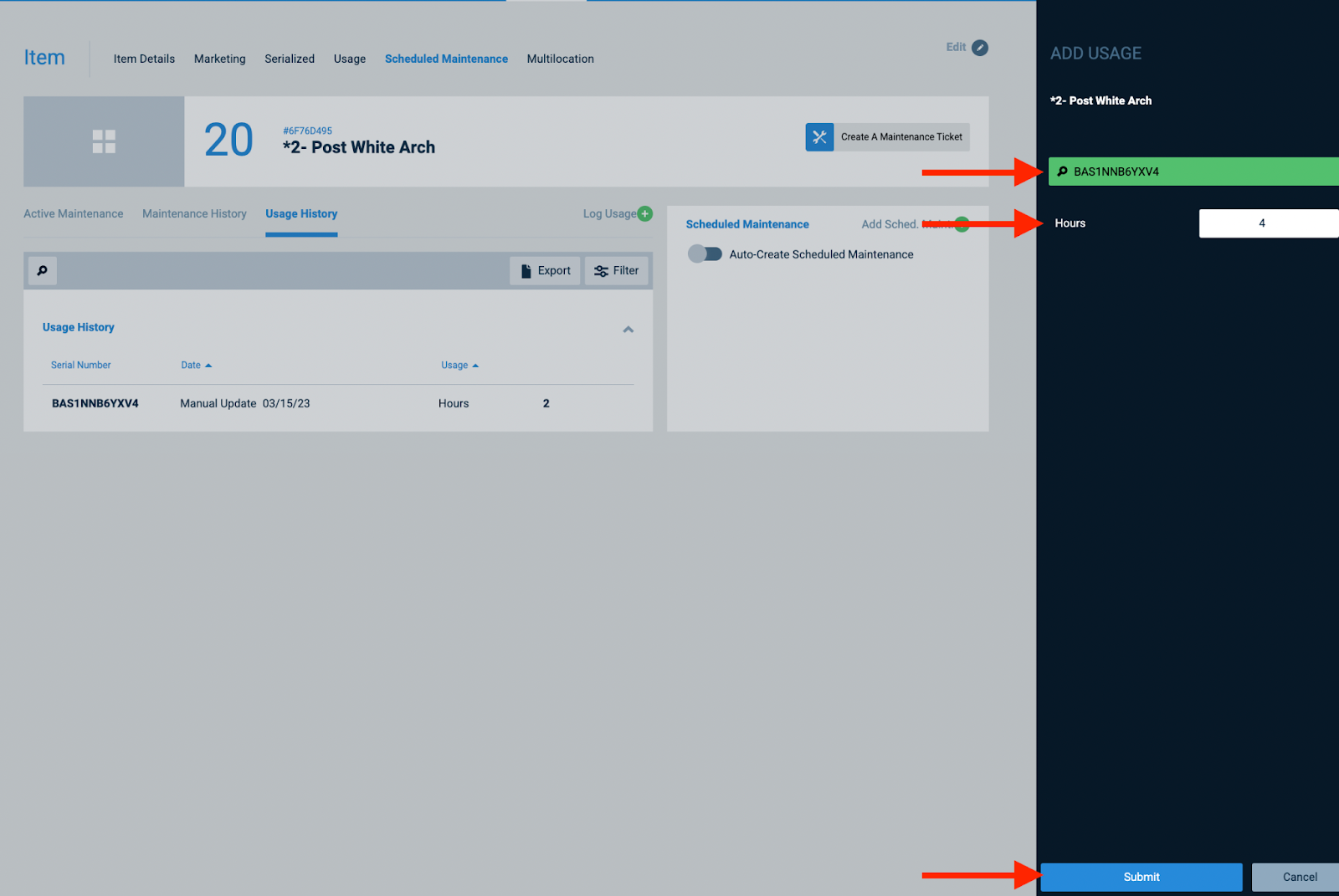The image size is (1339, 896).
Task: Click the Export document icon
Action: pos(526,270)
